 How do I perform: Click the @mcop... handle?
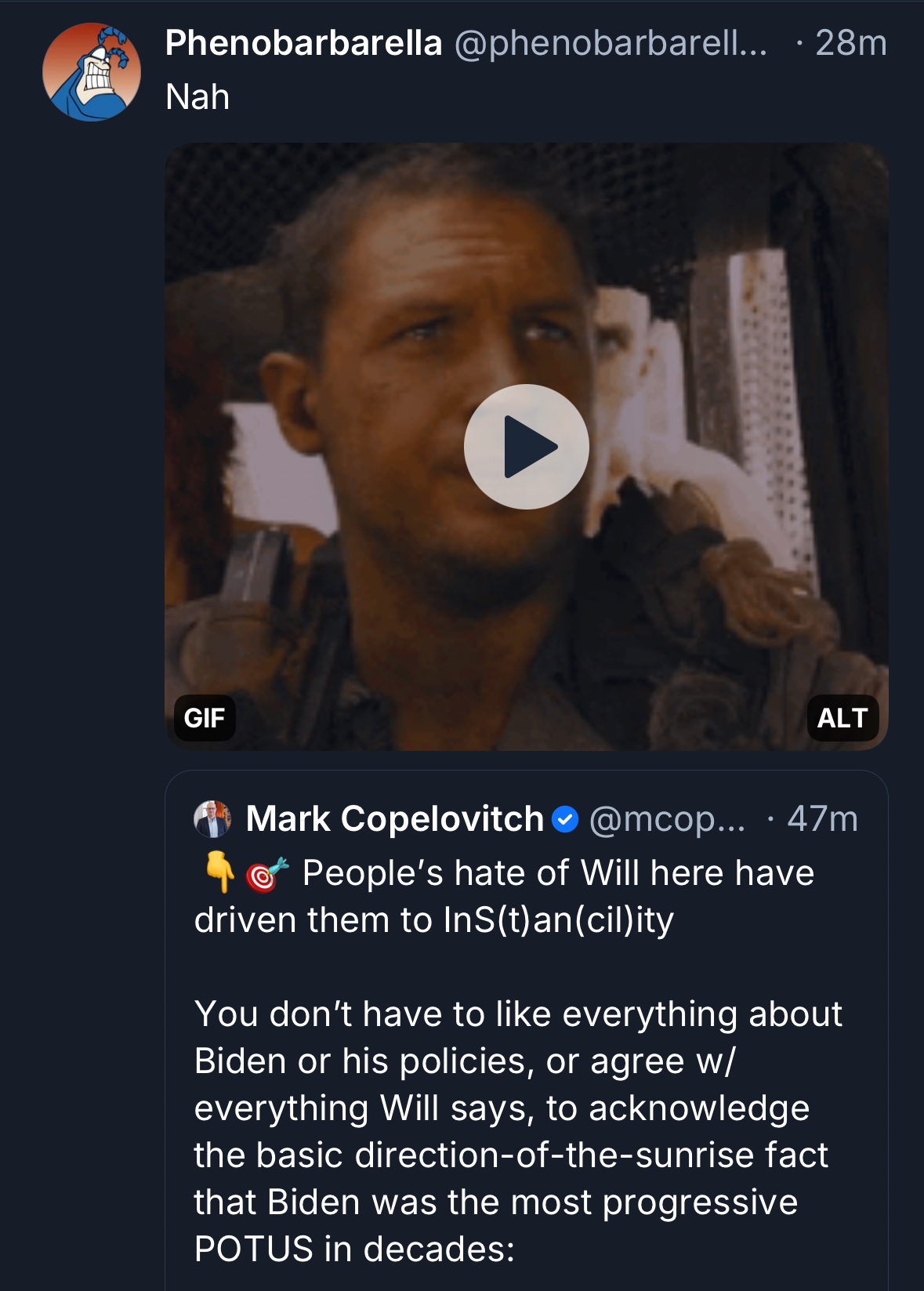point(667,819)
